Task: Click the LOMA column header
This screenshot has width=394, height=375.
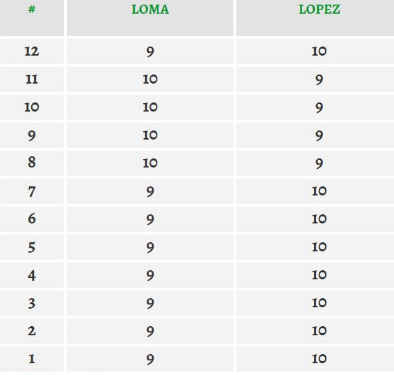Action: 150,9
